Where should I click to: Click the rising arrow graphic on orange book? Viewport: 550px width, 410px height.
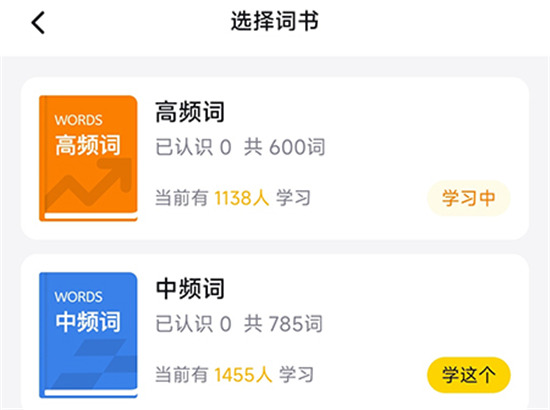click(88, 183)
